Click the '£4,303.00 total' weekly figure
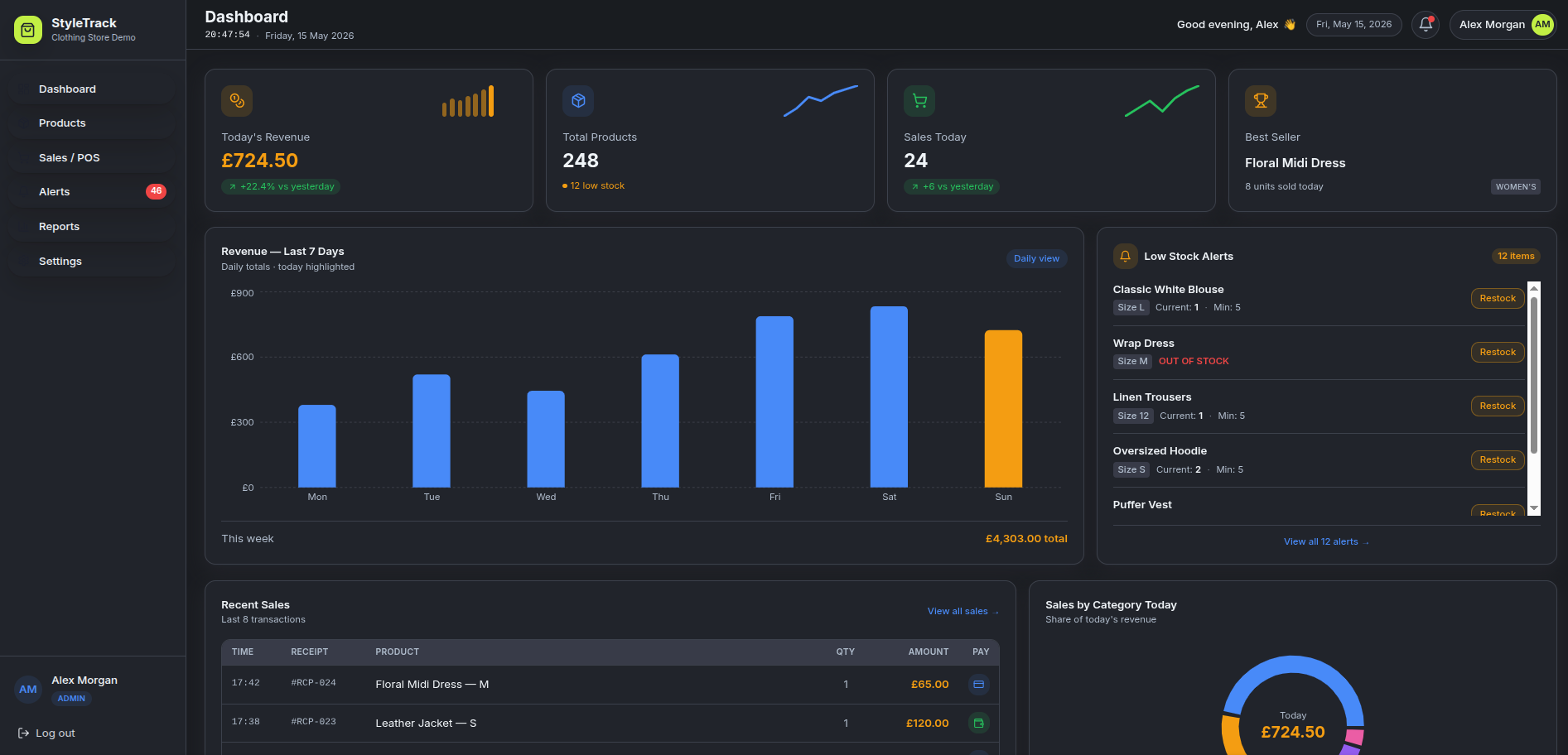 [x=1026, y=539]
